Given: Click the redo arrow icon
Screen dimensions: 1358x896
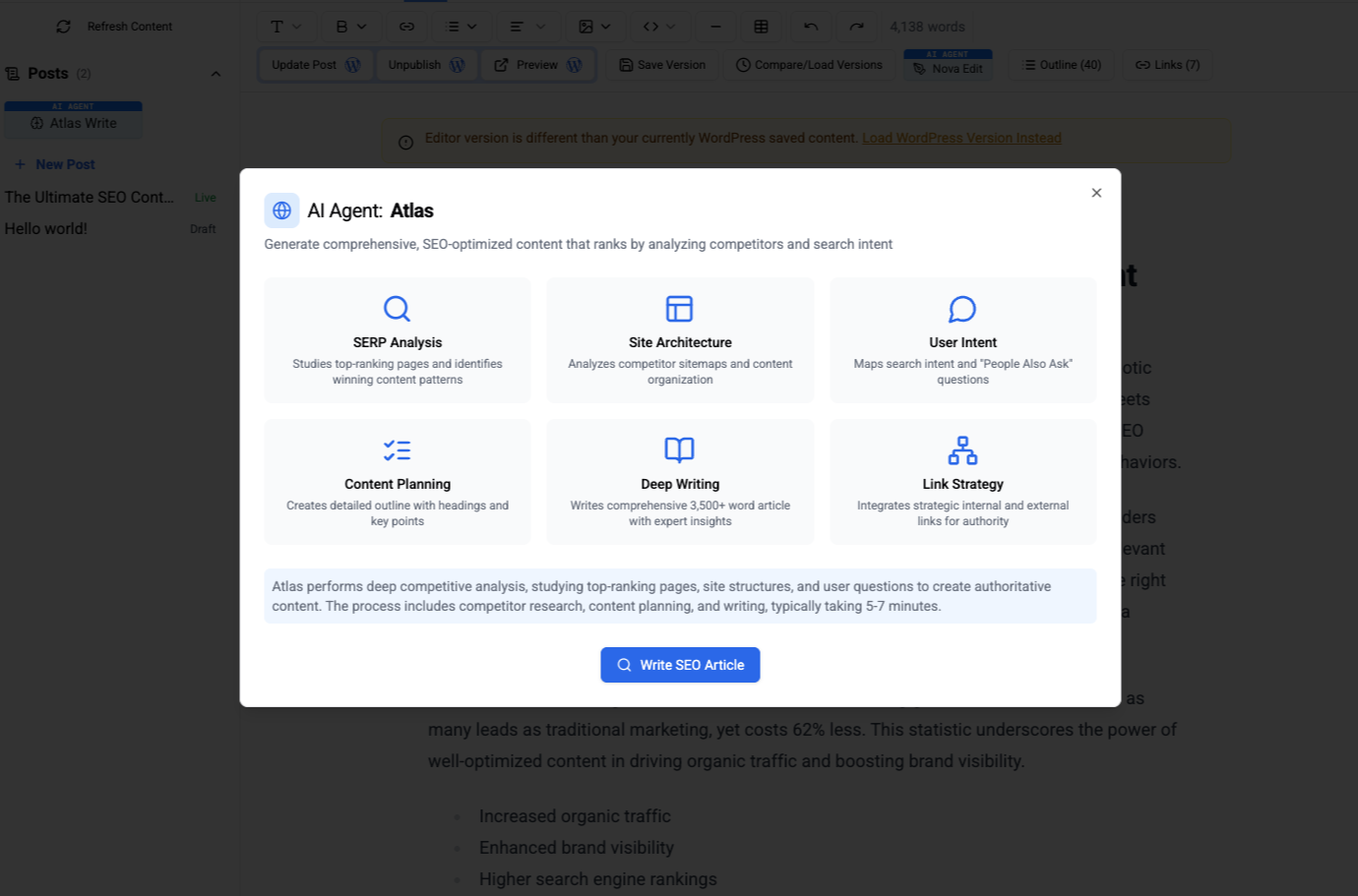Looking at the screenshot, I should [857, 27].
